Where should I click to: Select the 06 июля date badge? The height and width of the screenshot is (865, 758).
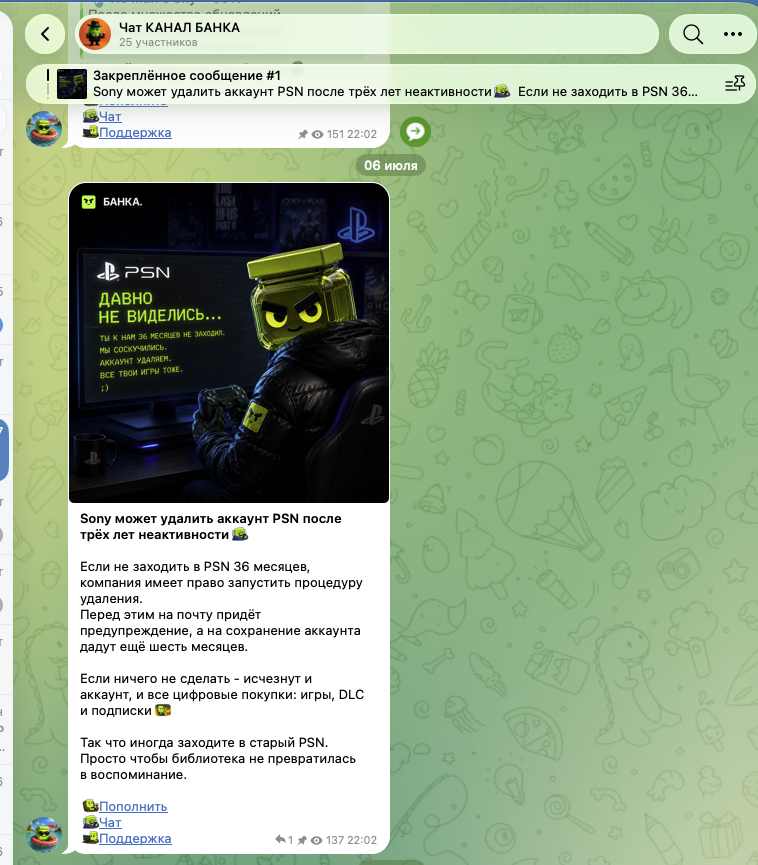click(391, 165)
